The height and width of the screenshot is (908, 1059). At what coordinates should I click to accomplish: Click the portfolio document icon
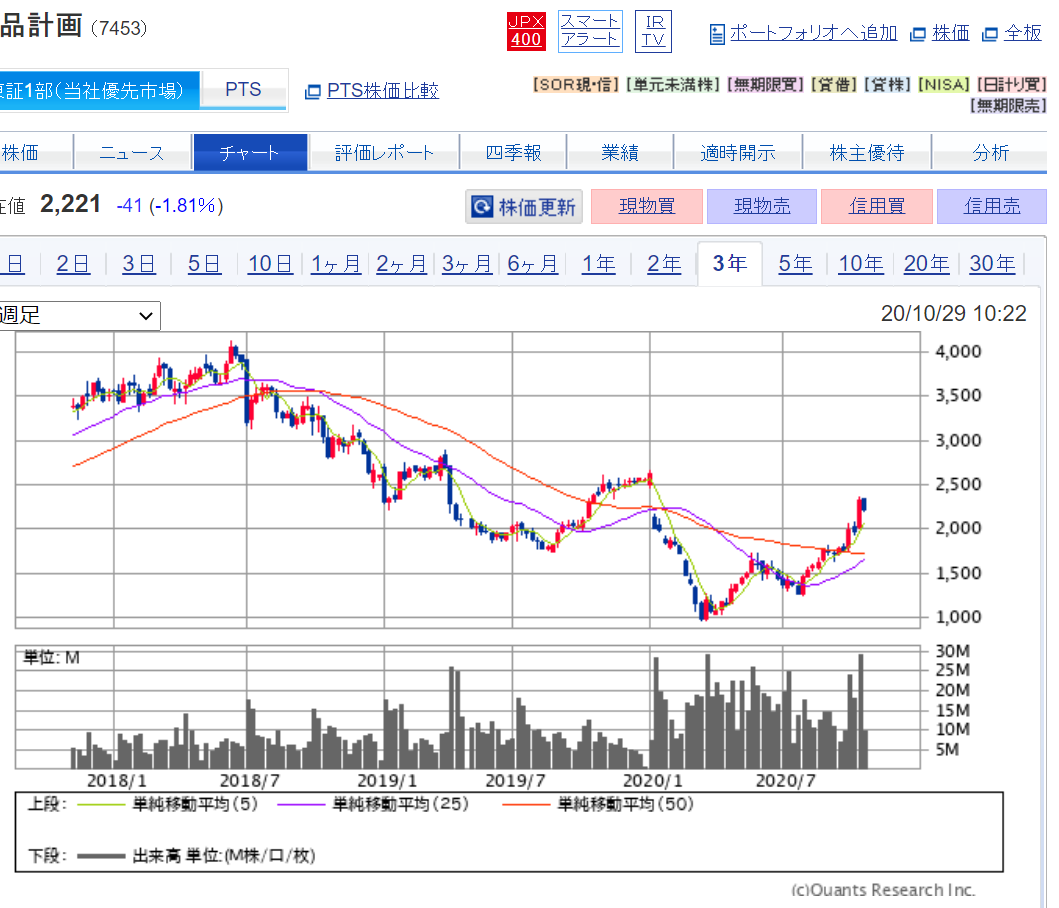point(717,34)
